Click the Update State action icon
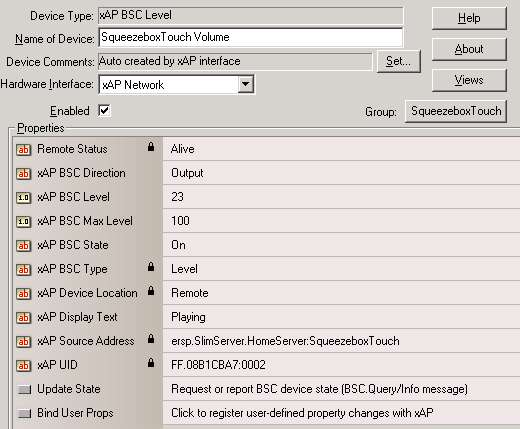The image size is (520, 429). point(24,389)
